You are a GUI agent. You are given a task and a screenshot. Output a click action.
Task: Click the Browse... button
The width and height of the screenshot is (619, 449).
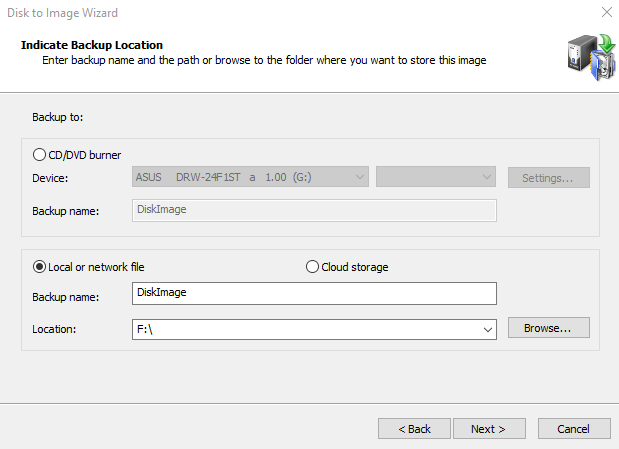click(x=549, y=328)
